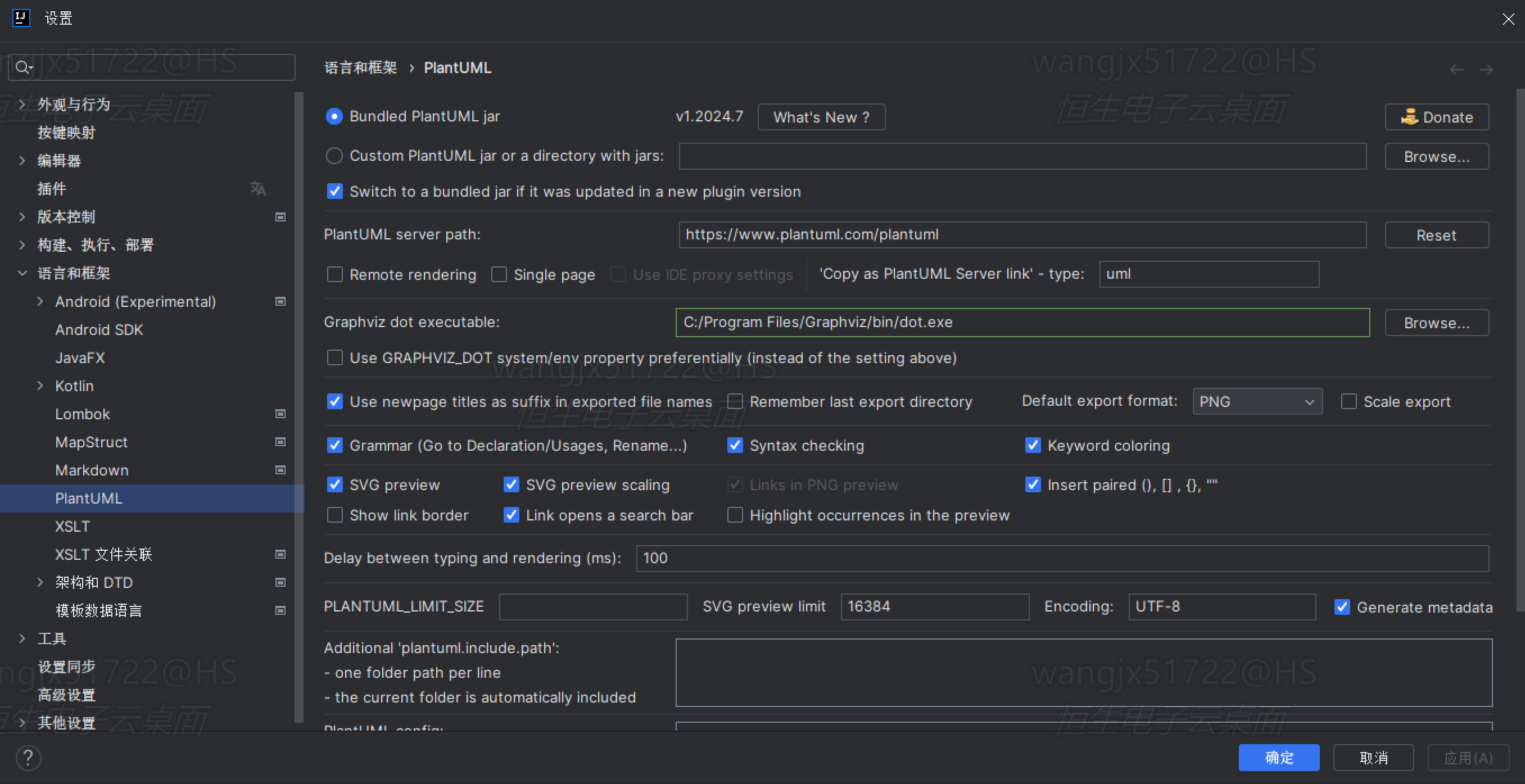The width and height of the screenshot is (1525, 784).
Task: Expand the Kotlin tree node
Action: coord(40,386)
